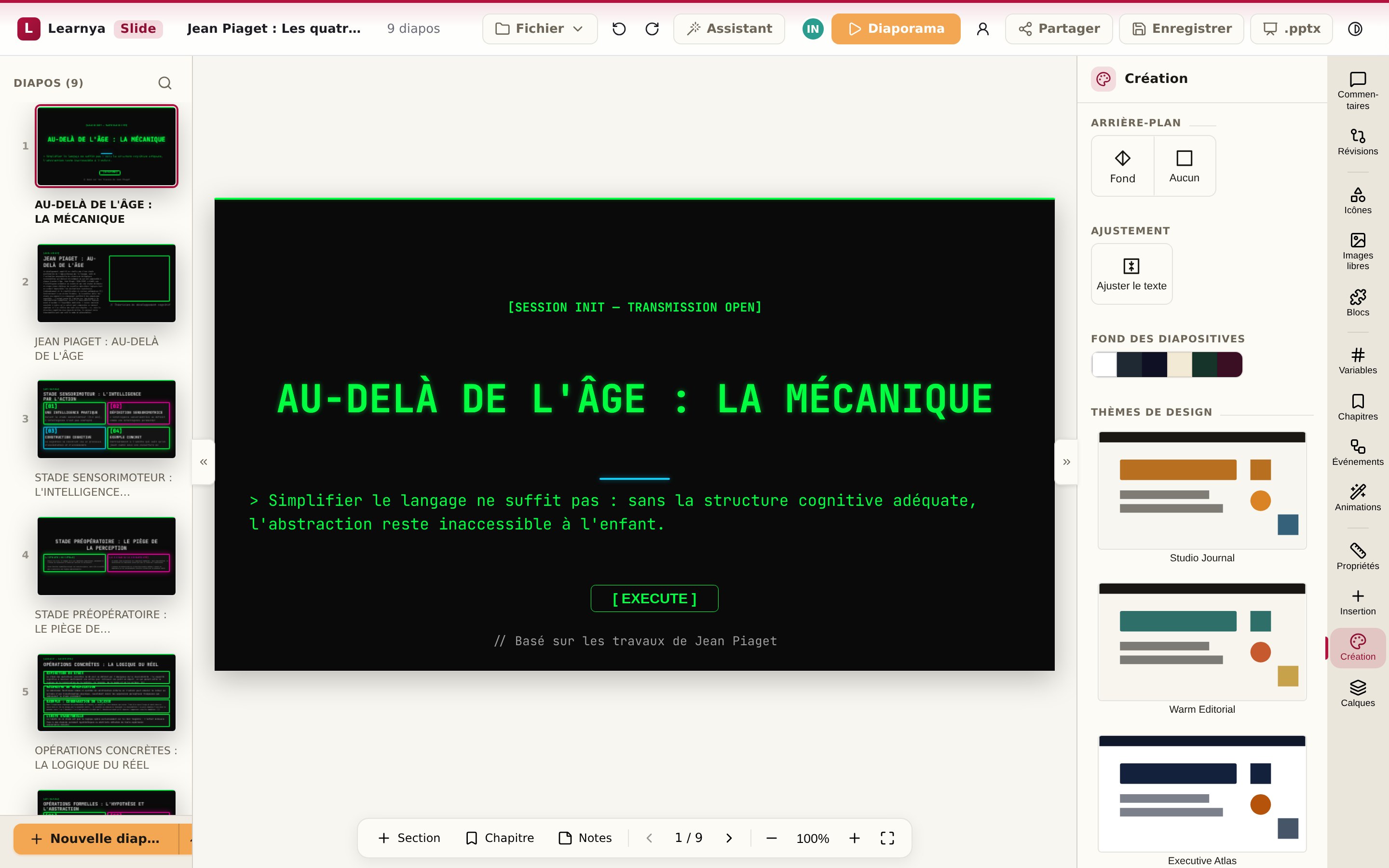Viewport: 1389px width, 868px height.
Task: Export as .pptx
Action: [x=1292, y=29]
